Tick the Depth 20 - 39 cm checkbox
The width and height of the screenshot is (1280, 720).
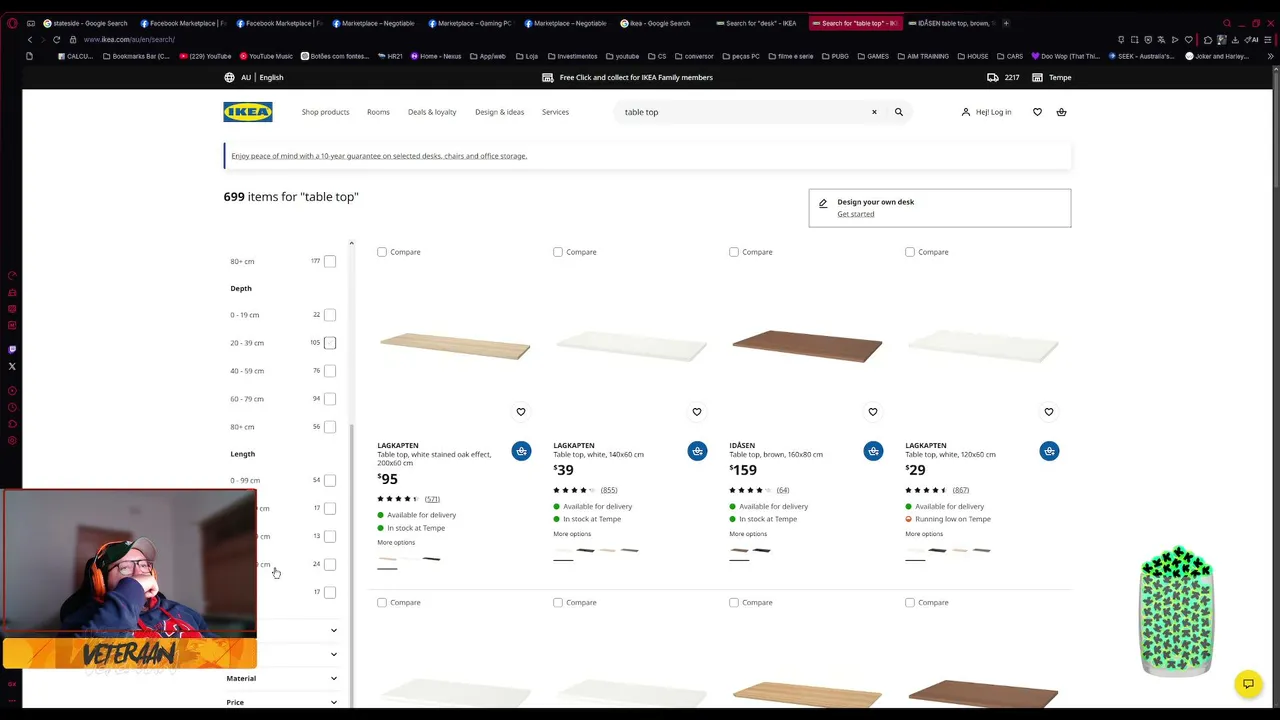330,343
